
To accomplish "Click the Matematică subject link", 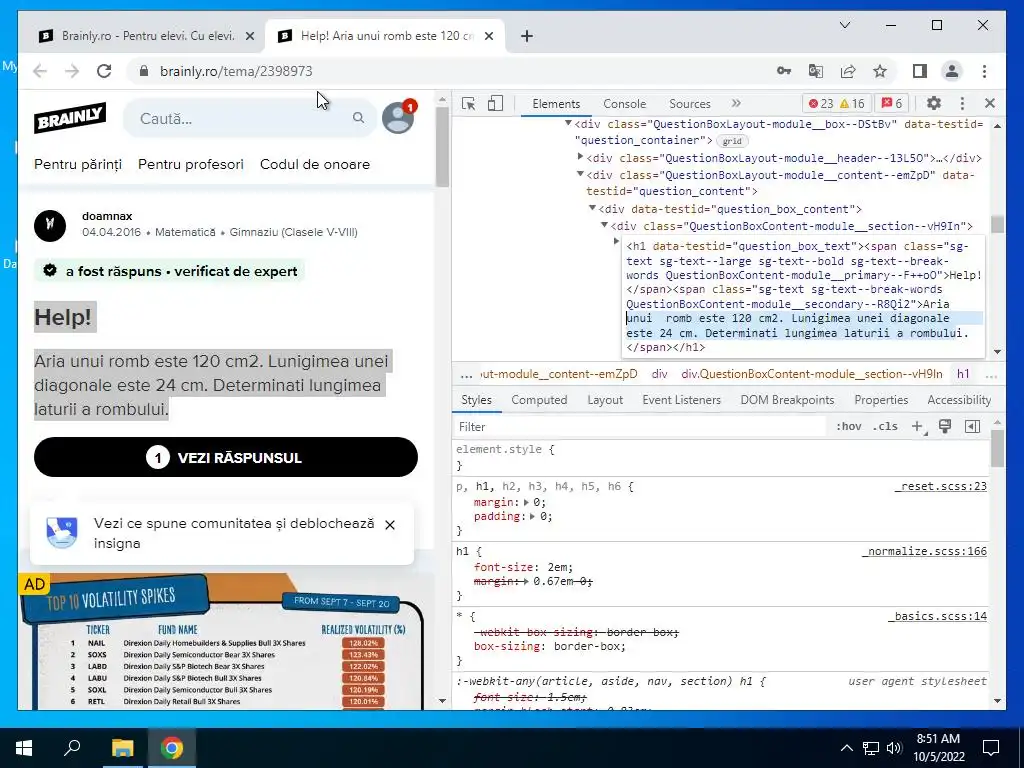I will coord(185,232).
